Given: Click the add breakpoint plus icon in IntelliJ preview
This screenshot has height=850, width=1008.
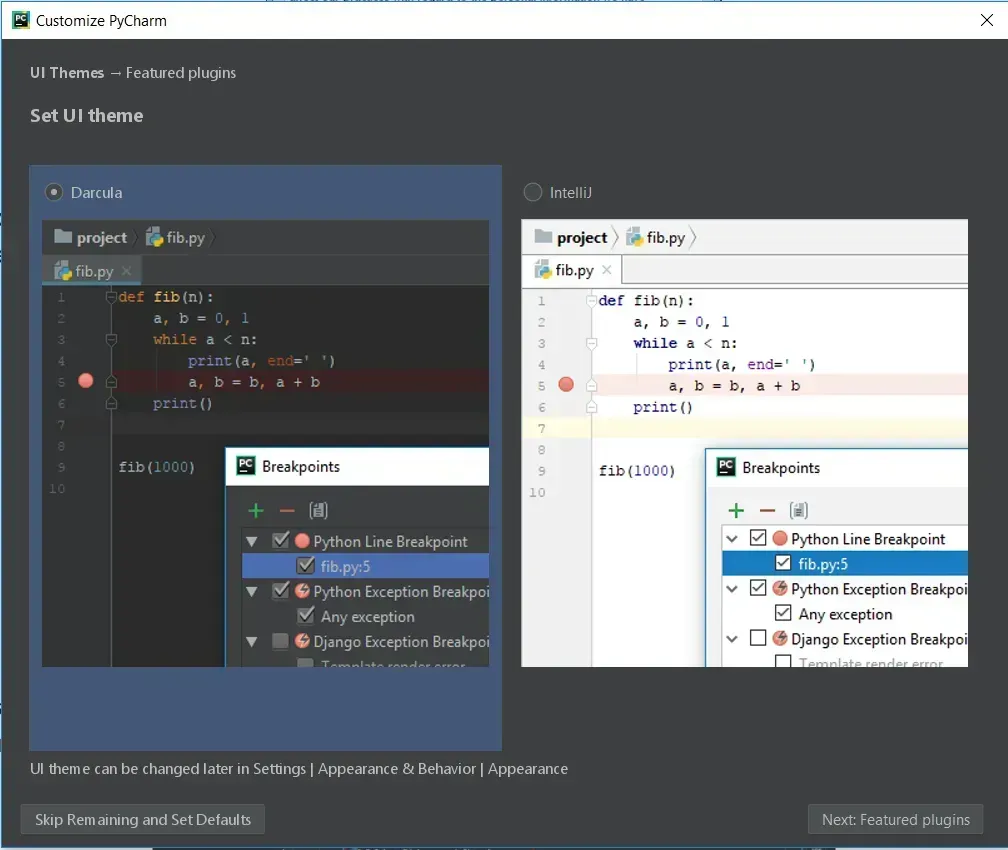Looking at the screenshot, I should (x=736, y=511).
